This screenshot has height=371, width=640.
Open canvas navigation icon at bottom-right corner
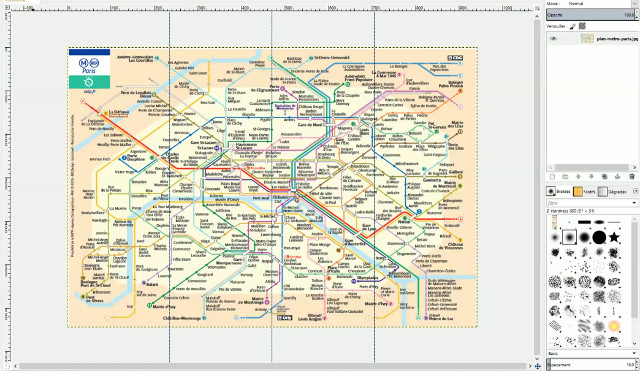(x=538, y=366)
